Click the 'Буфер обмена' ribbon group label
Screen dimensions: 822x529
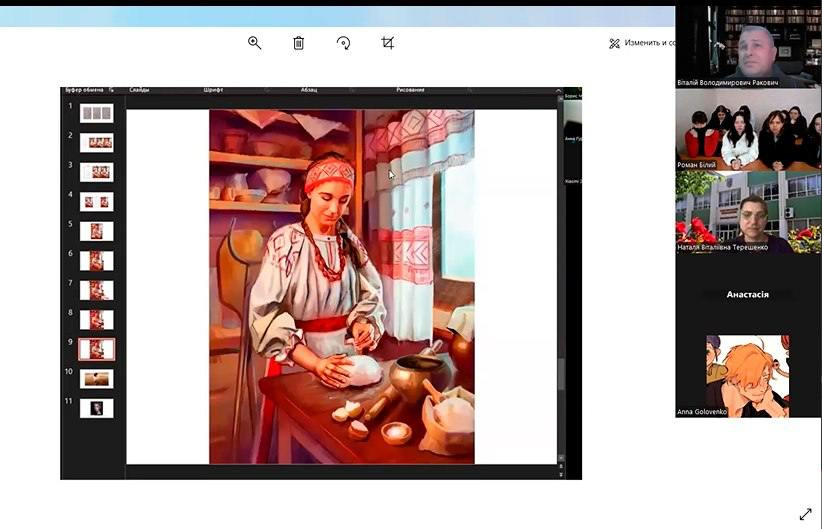(85, 90)
